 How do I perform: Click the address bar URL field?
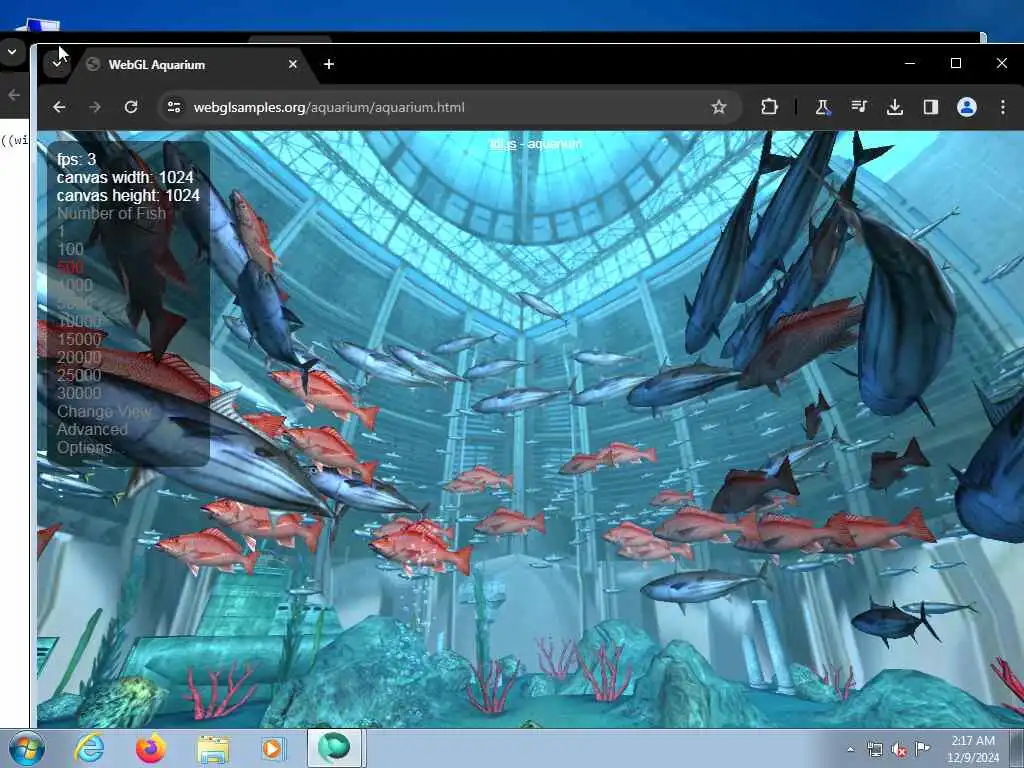click(451, 107)
